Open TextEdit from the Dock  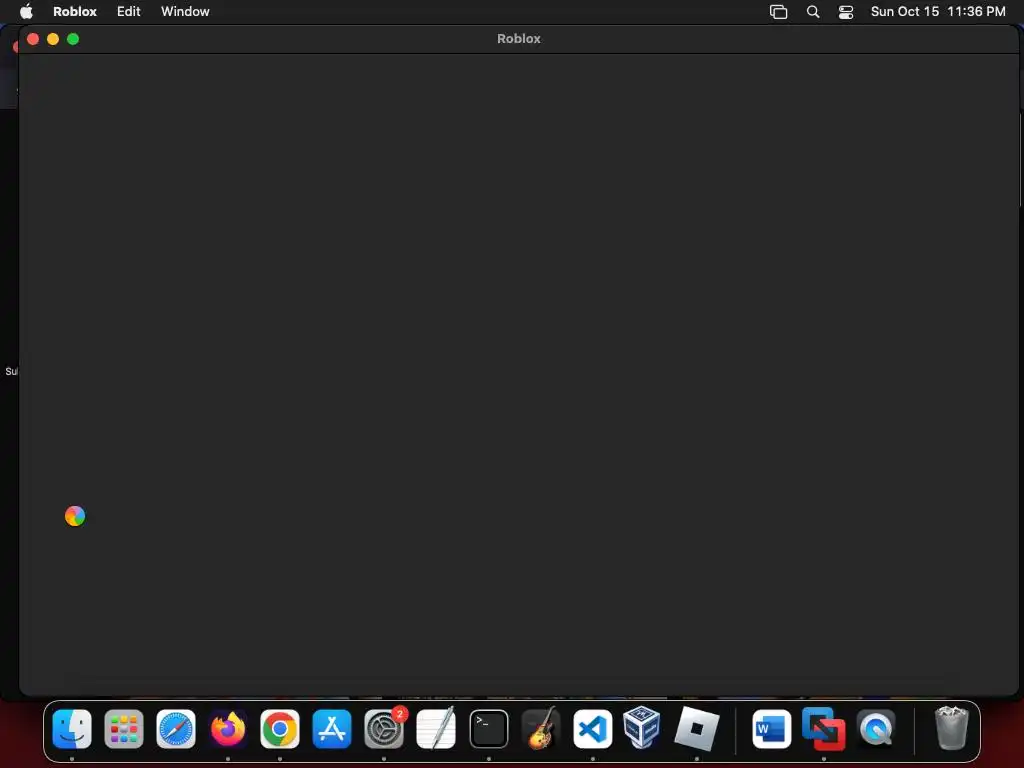click(436, 729)
